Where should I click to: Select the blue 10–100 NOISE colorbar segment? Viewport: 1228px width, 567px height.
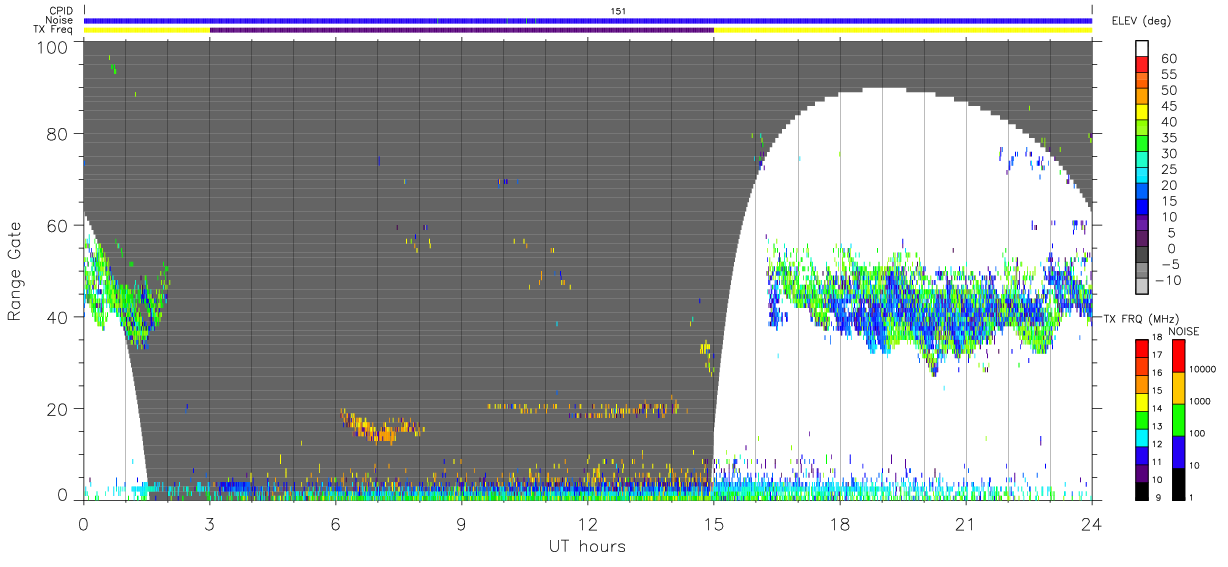click(x=1179, y=451)
